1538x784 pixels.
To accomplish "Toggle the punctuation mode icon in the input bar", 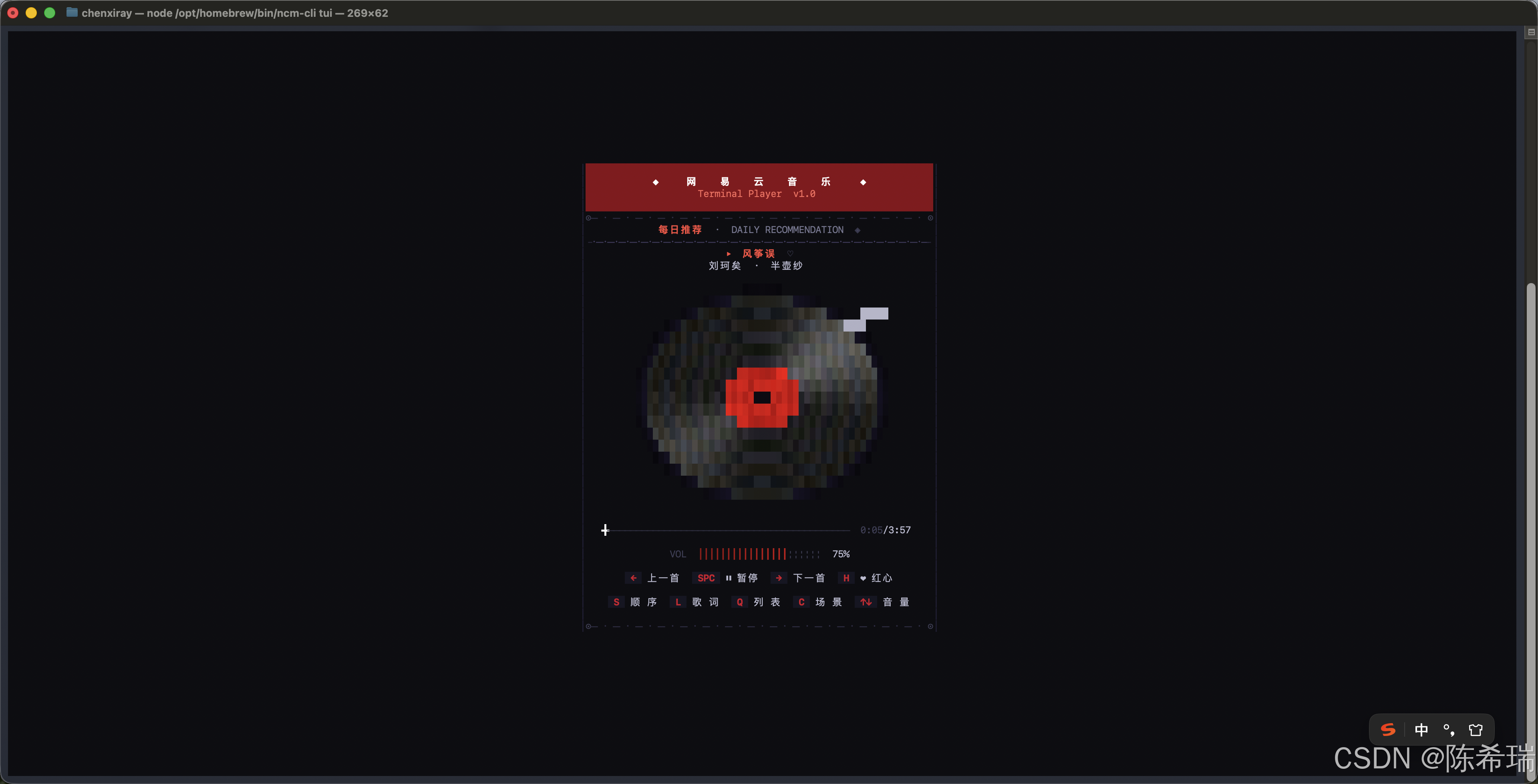I will 1449,730.
